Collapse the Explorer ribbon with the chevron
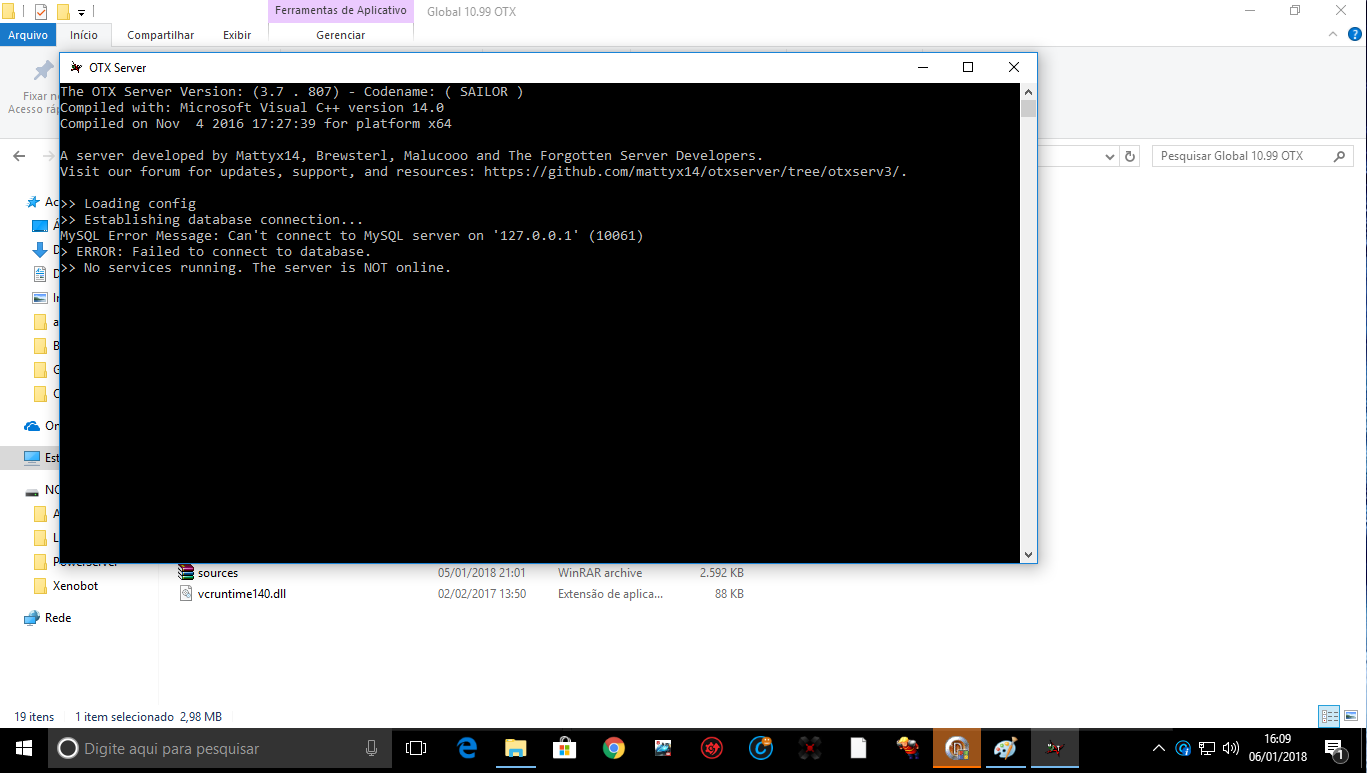The height and width of the screenshot is (773, 1367). pyautogui.click(x=1332, y=34)
